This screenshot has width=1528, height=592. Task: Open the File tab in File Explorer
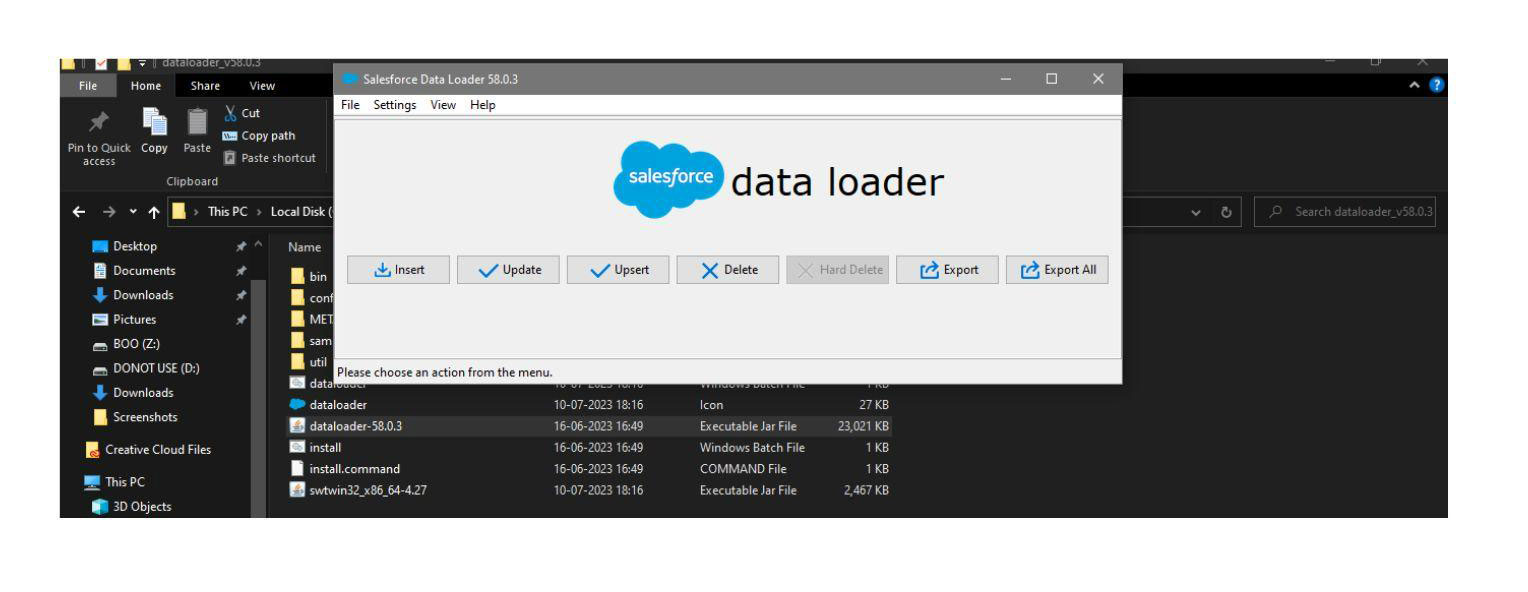89,86
